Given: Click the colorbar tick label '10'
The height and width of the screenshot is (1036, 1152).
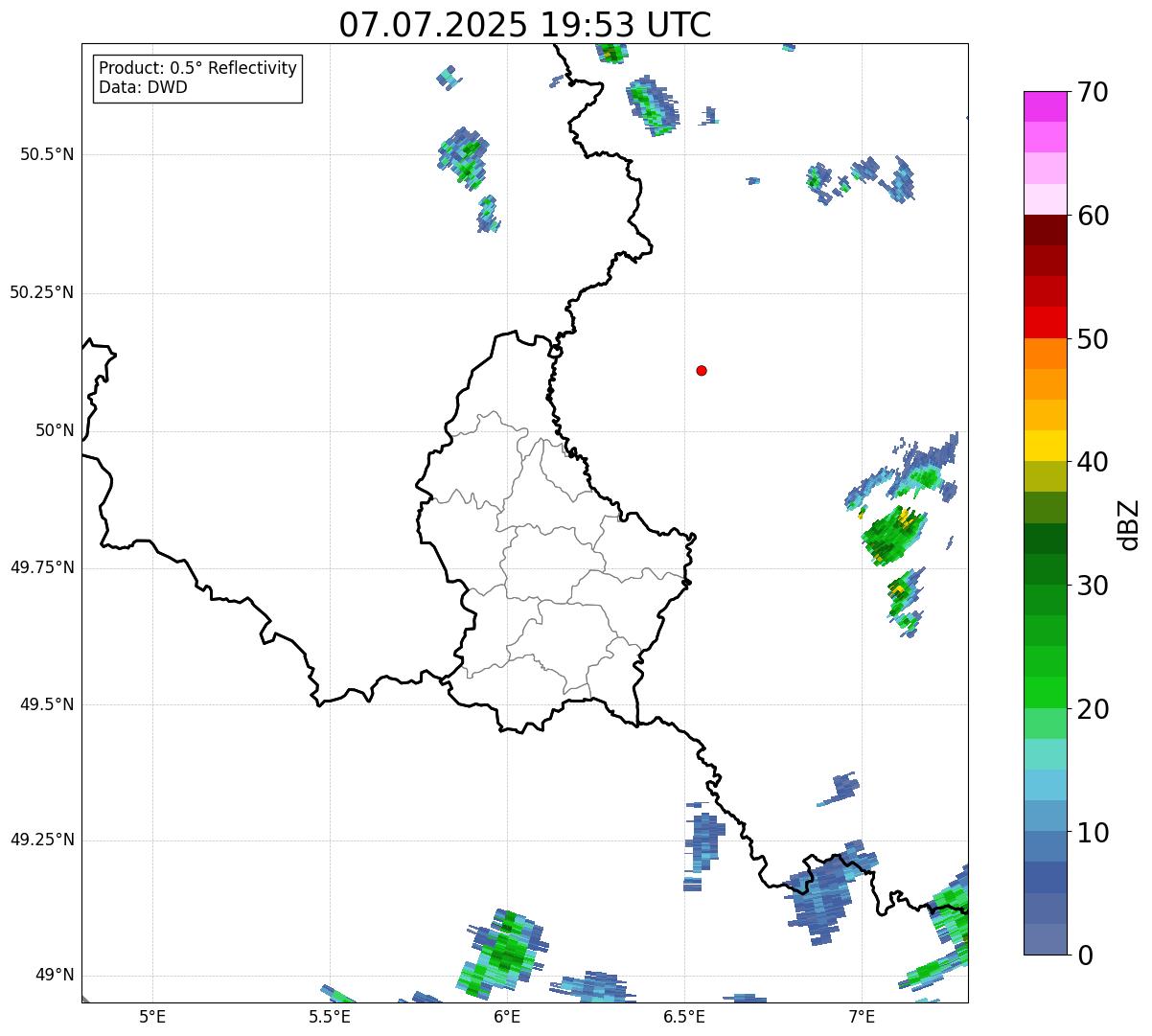Looking at the screenshot, I should click(1093, 833).
